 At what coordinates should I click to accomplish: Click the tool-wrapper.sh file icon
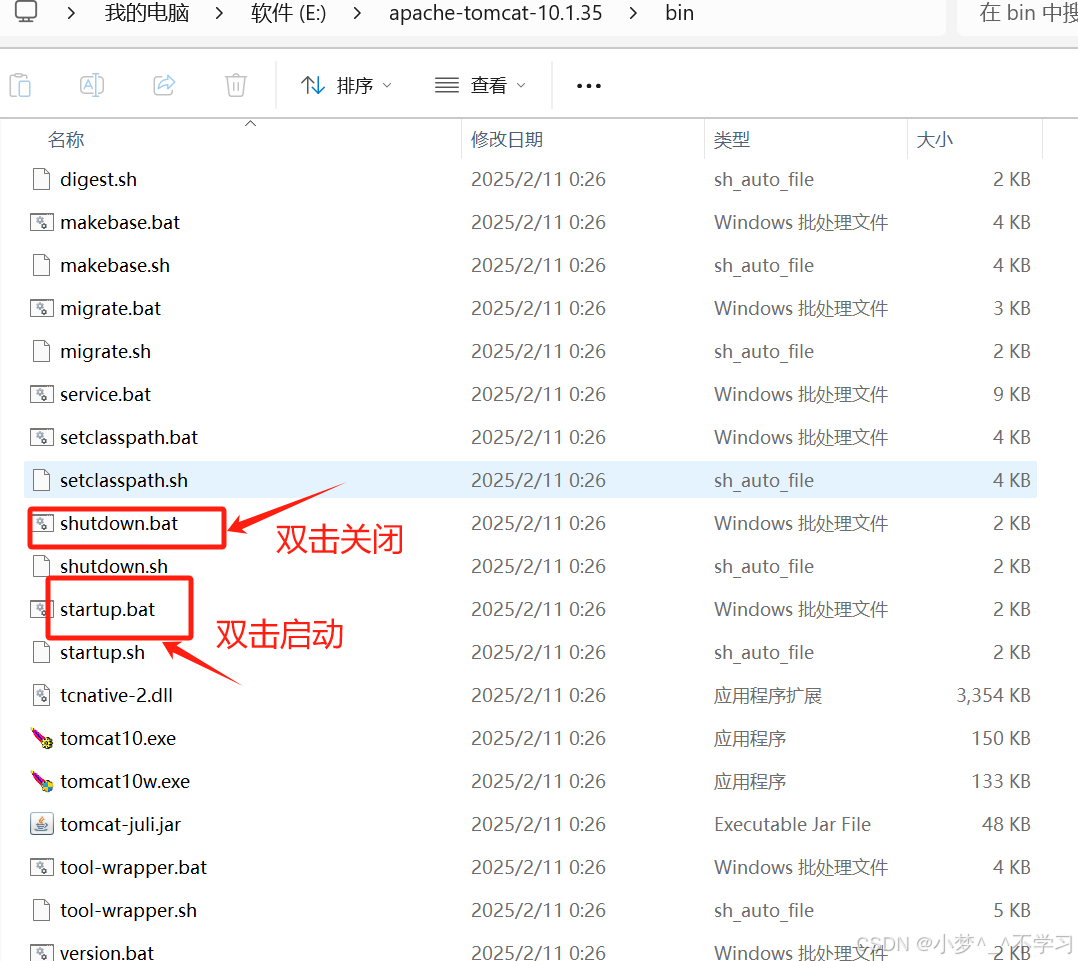pos(42,910)
